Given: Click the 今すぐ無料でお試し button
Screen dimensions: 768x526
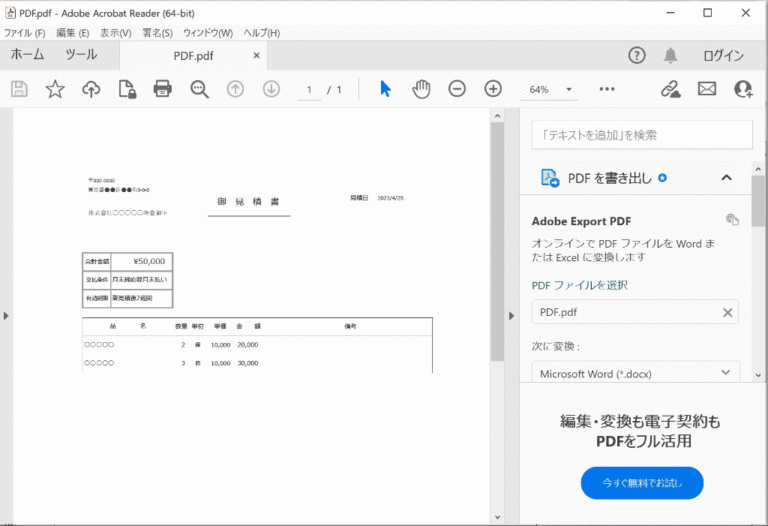Looking at the screenshot, I should pyautogui.click(x=642, y=483).
